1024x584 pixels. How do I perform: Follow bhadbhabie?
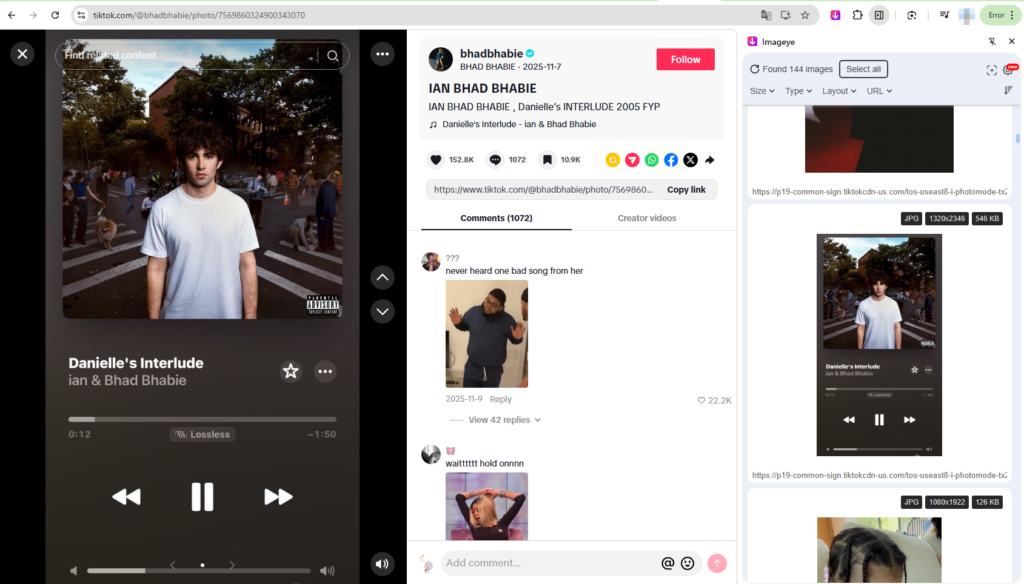(x=685, y=59)
